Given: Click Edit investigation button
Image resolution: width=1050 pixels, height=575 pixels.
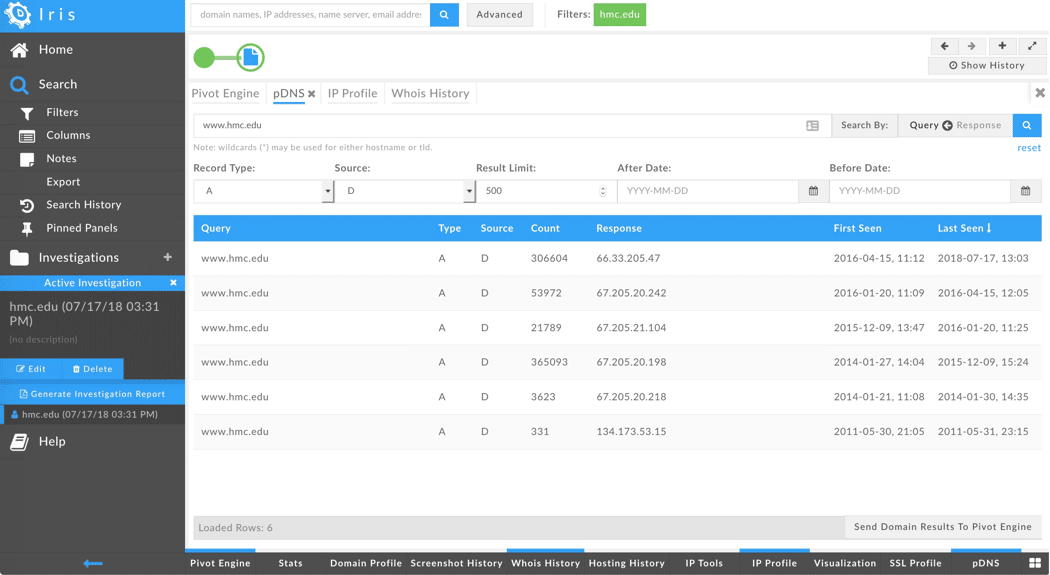Looking at the screenshot, I should [x=31, y=369].
